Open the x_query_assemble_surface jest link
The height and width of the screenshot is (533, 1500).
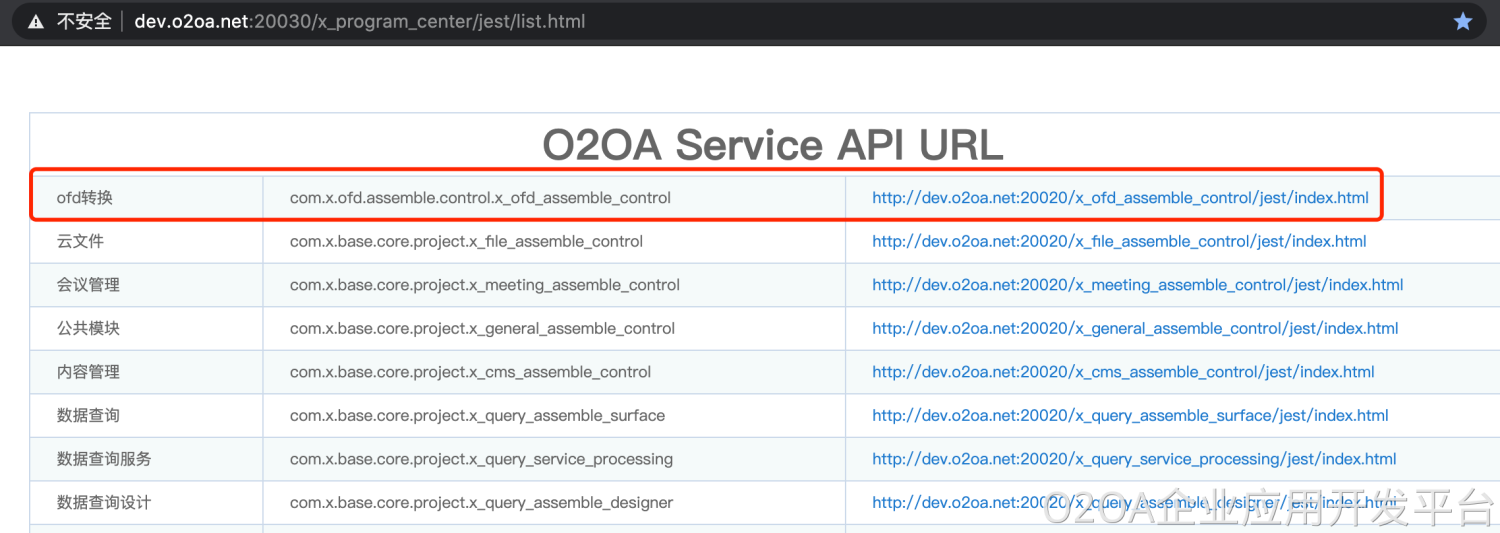click(1130, 416)
